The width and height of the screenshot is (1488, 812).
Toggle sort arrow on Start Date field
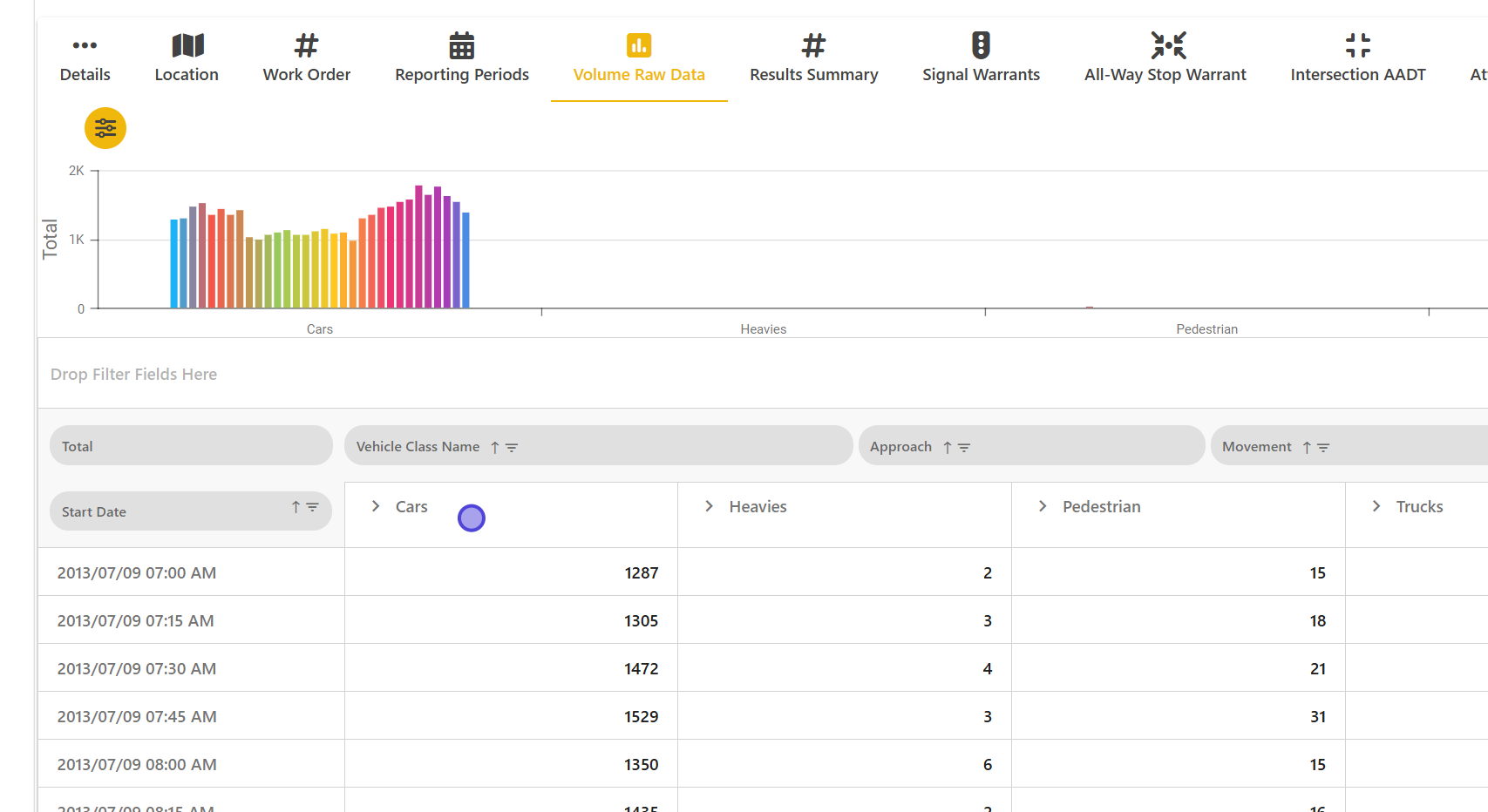296,507
